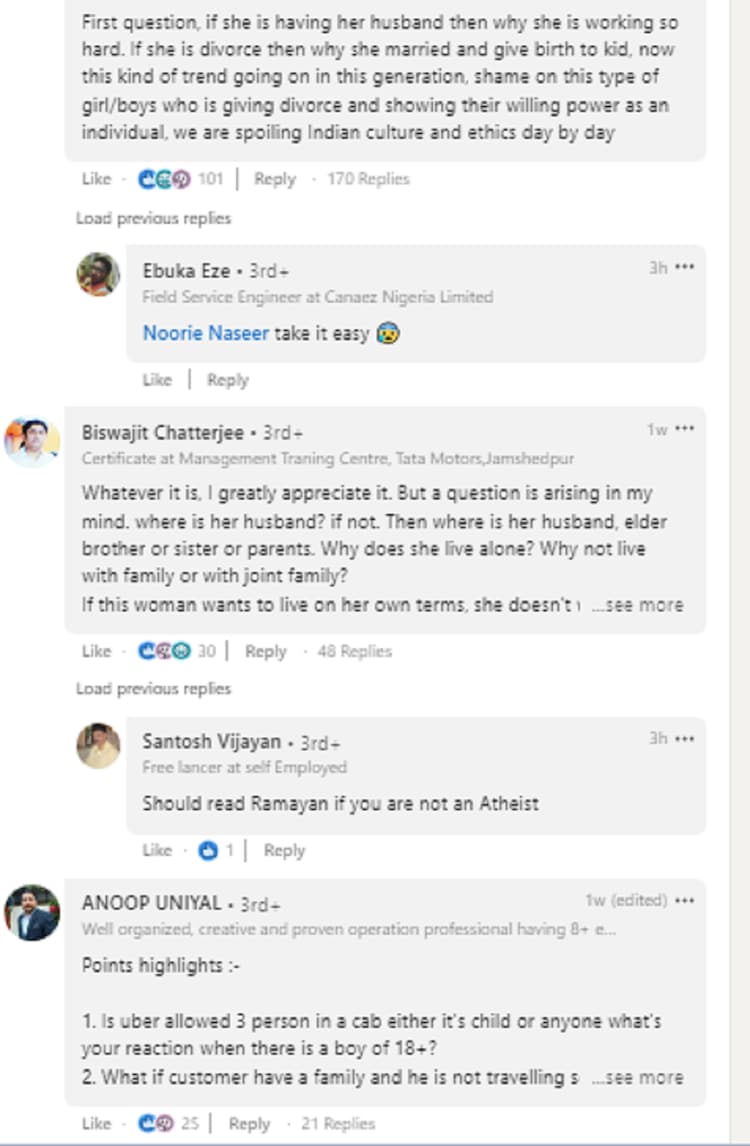Image resolution: width=750 pixels, height=1146 pixels.
Task: Click the thumbs-up reaction on Santosh's reply
Action: click(208, 850)
